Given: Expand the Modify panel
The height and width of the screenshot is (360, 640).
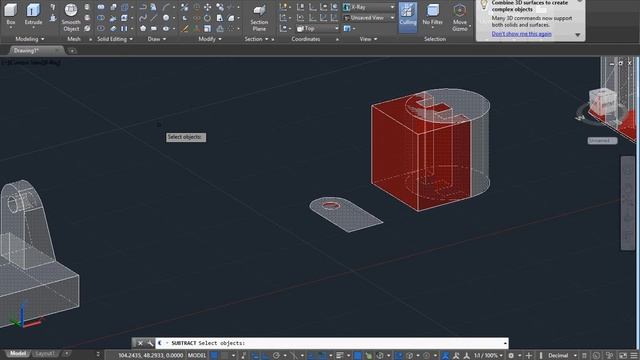Looking at the screenshot, I should (x=210, y=39).
